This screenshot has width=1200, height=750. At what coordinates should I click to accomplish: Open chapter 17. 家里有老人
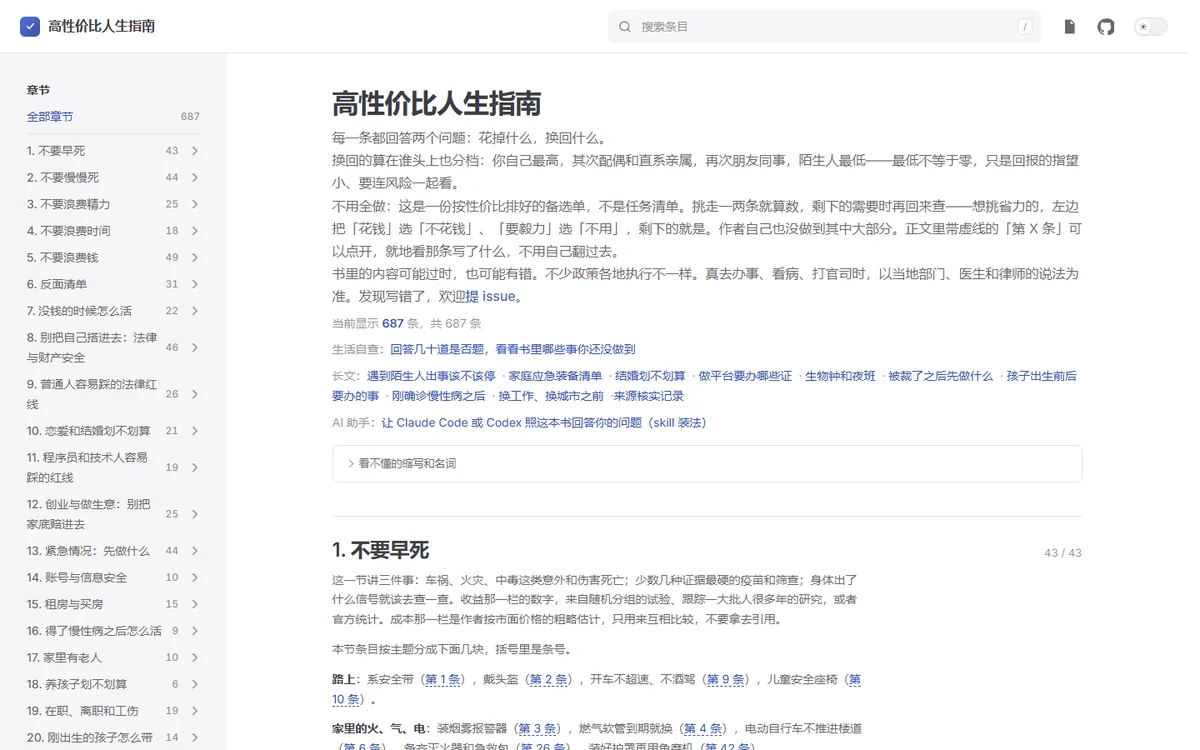[x=64, y=658]
